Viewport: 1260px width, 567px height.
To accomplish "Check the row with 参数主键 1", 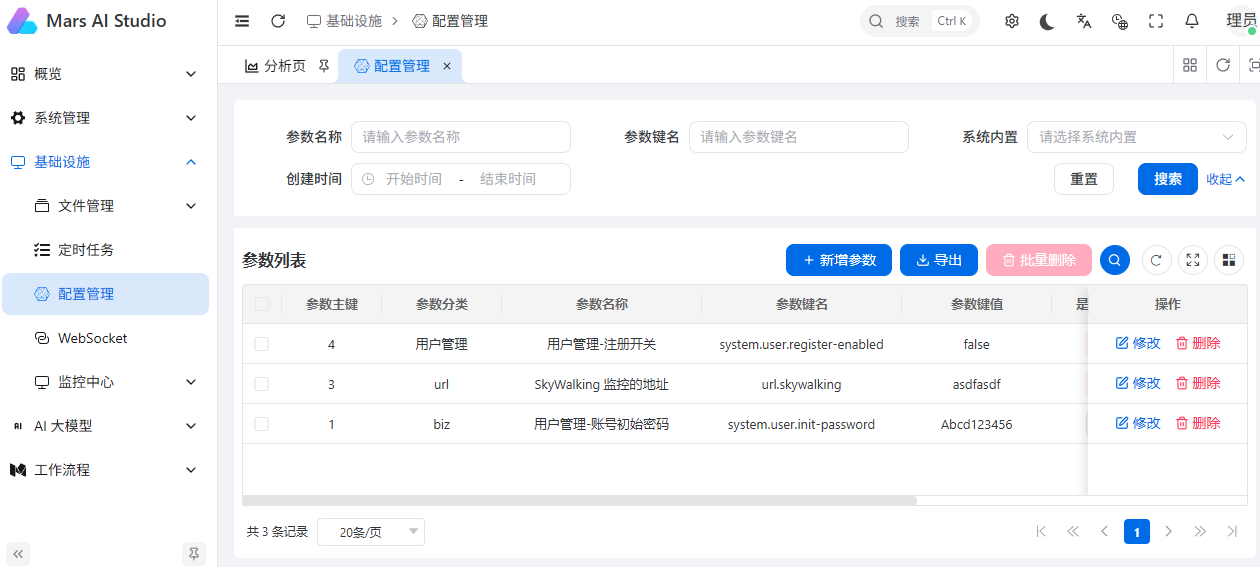I will (262, 424).
